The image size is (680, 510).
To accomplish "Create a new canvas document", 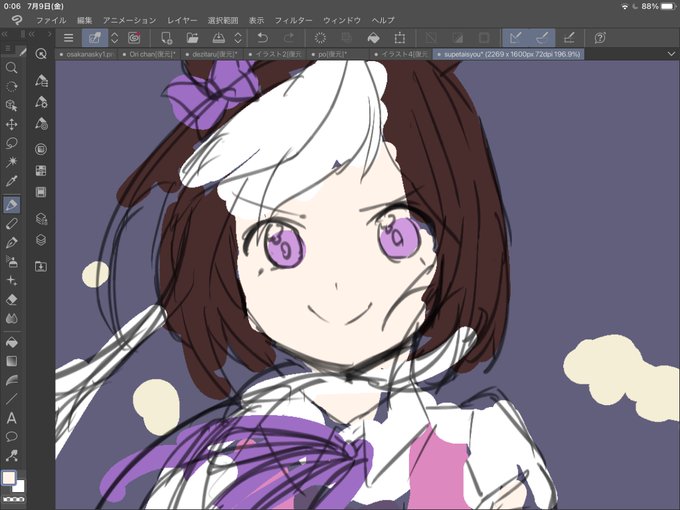I will click(x=166, y=38).
